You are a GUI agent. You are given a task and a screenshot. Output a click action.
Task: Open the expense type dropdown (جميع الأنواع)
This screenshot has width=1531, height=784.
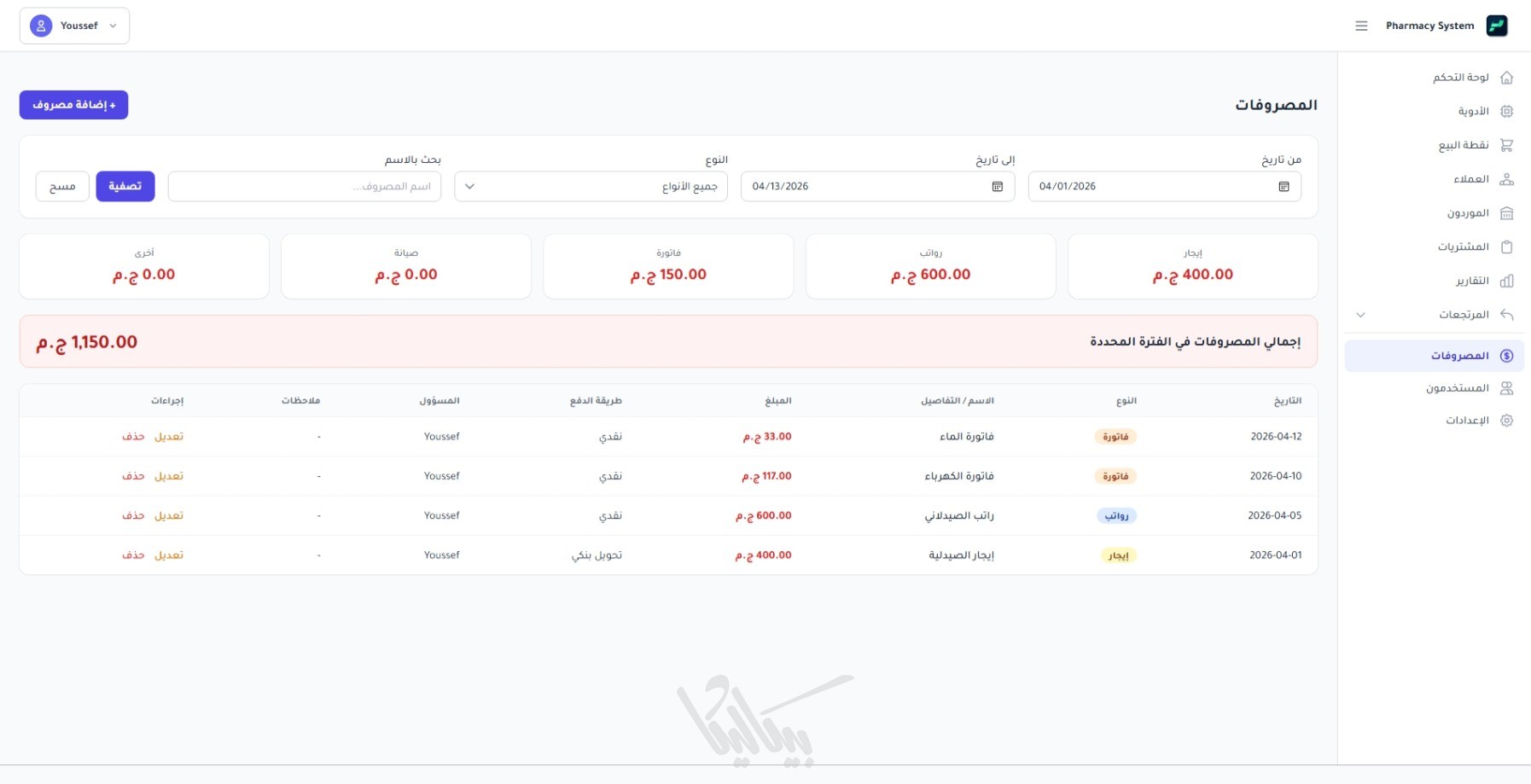[591, 187]
